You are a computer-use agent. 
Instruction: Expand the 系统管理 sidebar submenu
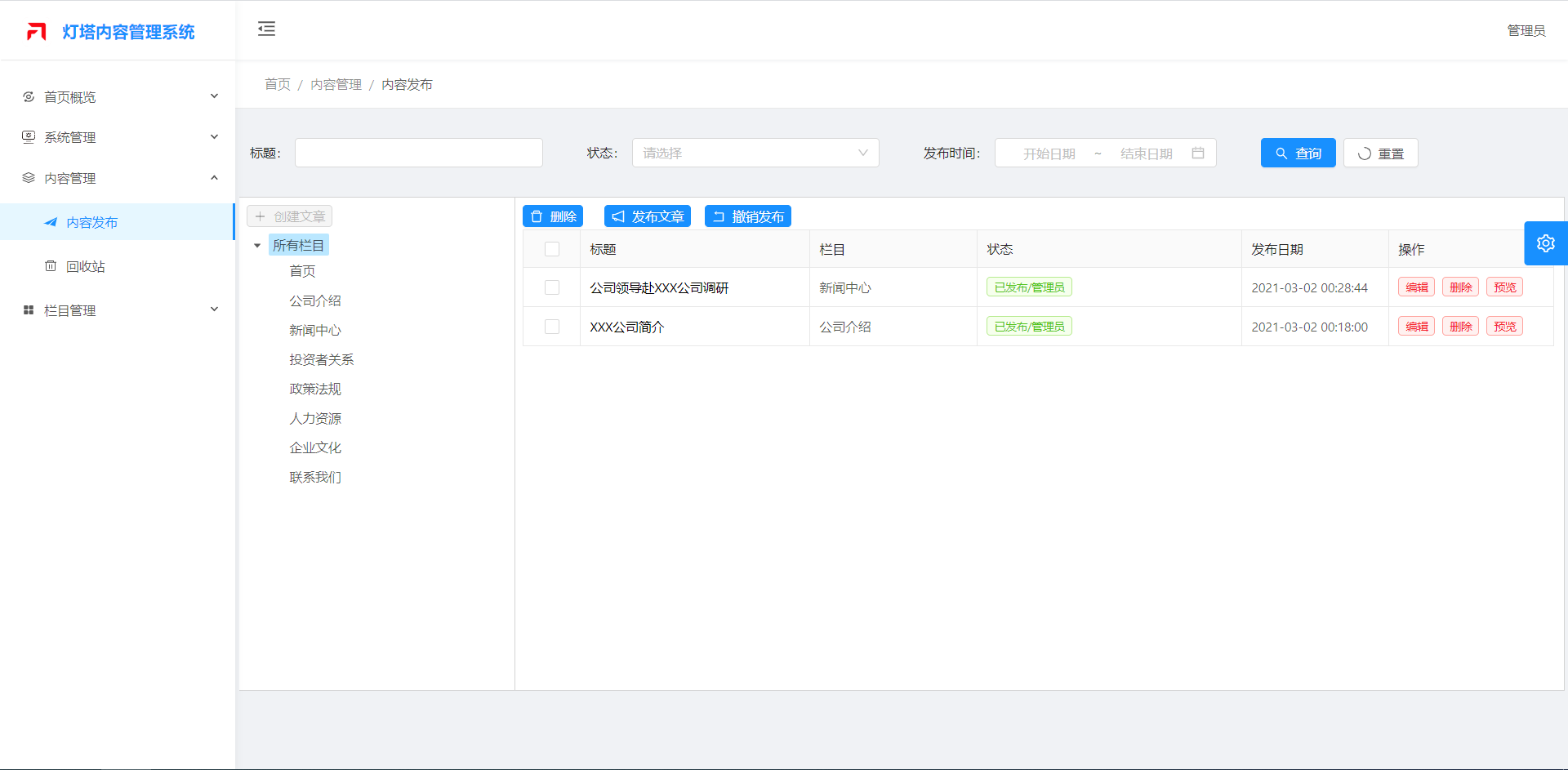pos(120,138)
